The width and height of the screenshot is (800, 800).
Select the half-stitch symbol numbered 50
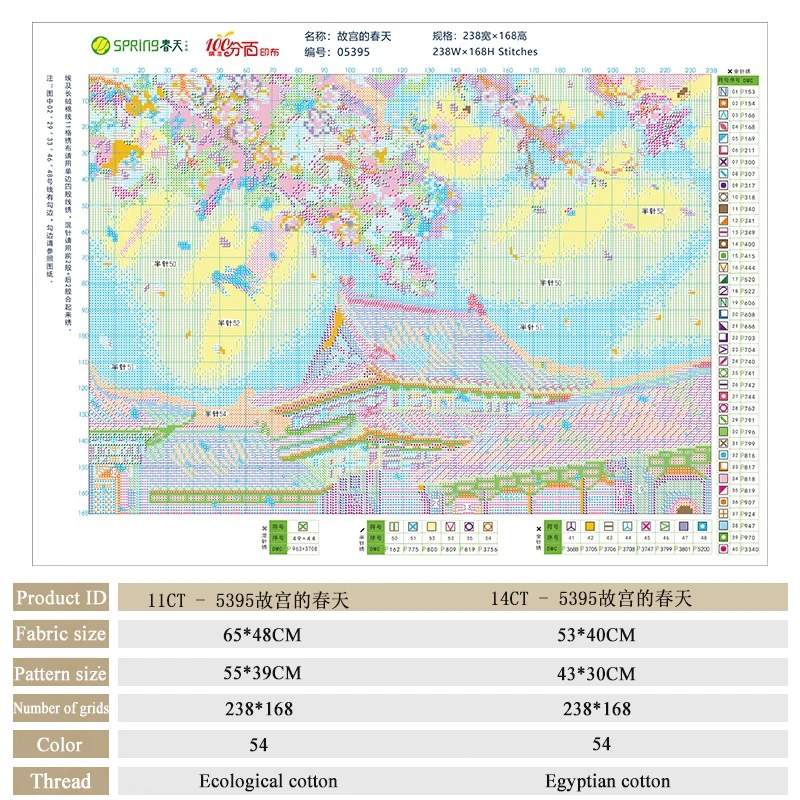coord(394,527)
